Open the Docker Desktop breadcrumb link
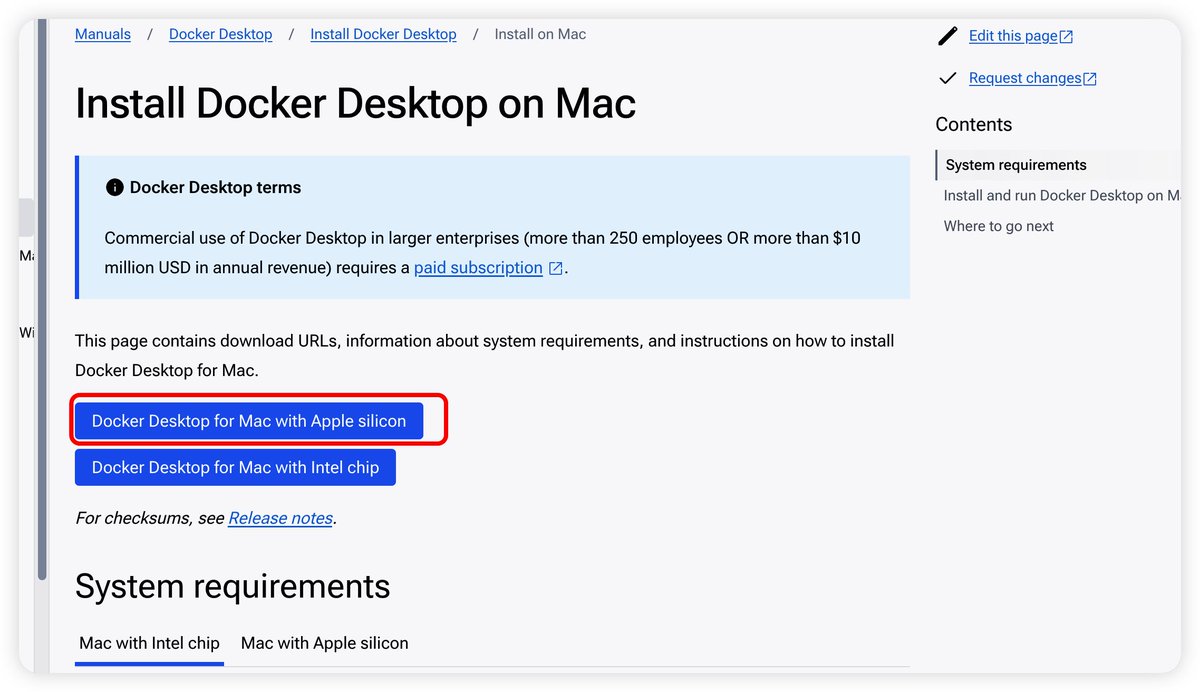The image size is (1200, 692). coord(220,34)
